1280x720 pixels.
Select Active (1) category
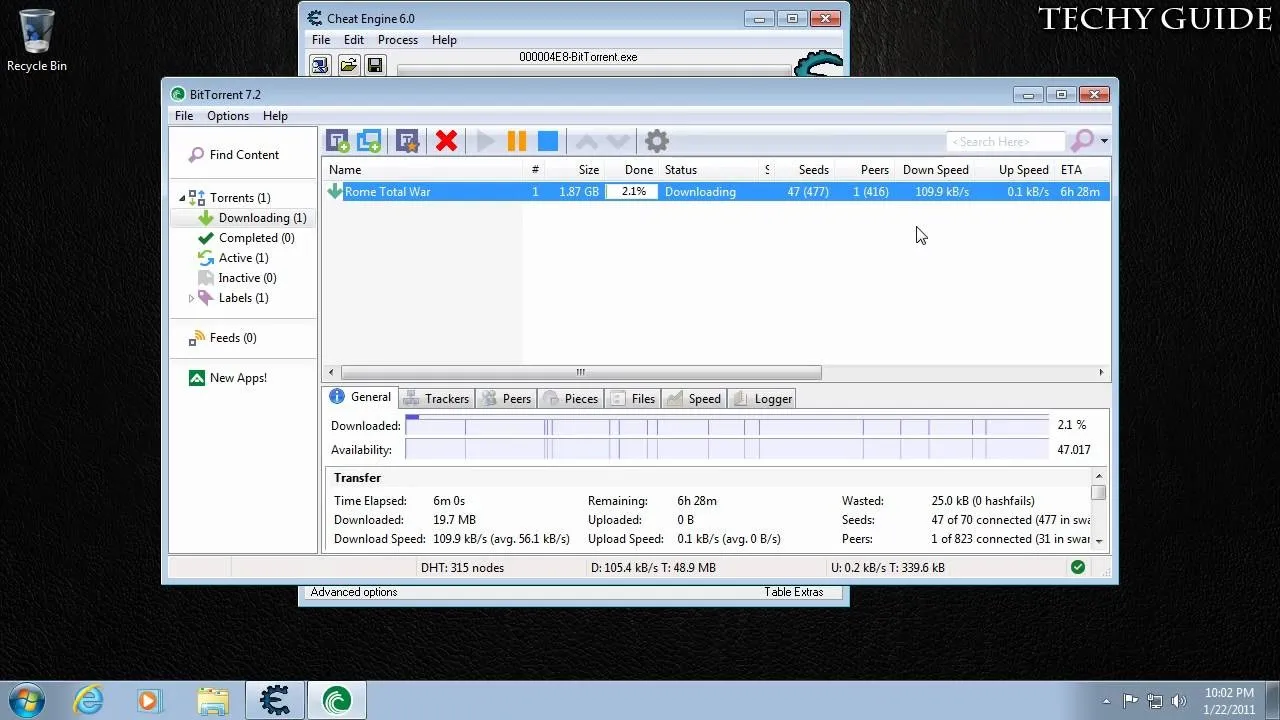click(233, 258)
